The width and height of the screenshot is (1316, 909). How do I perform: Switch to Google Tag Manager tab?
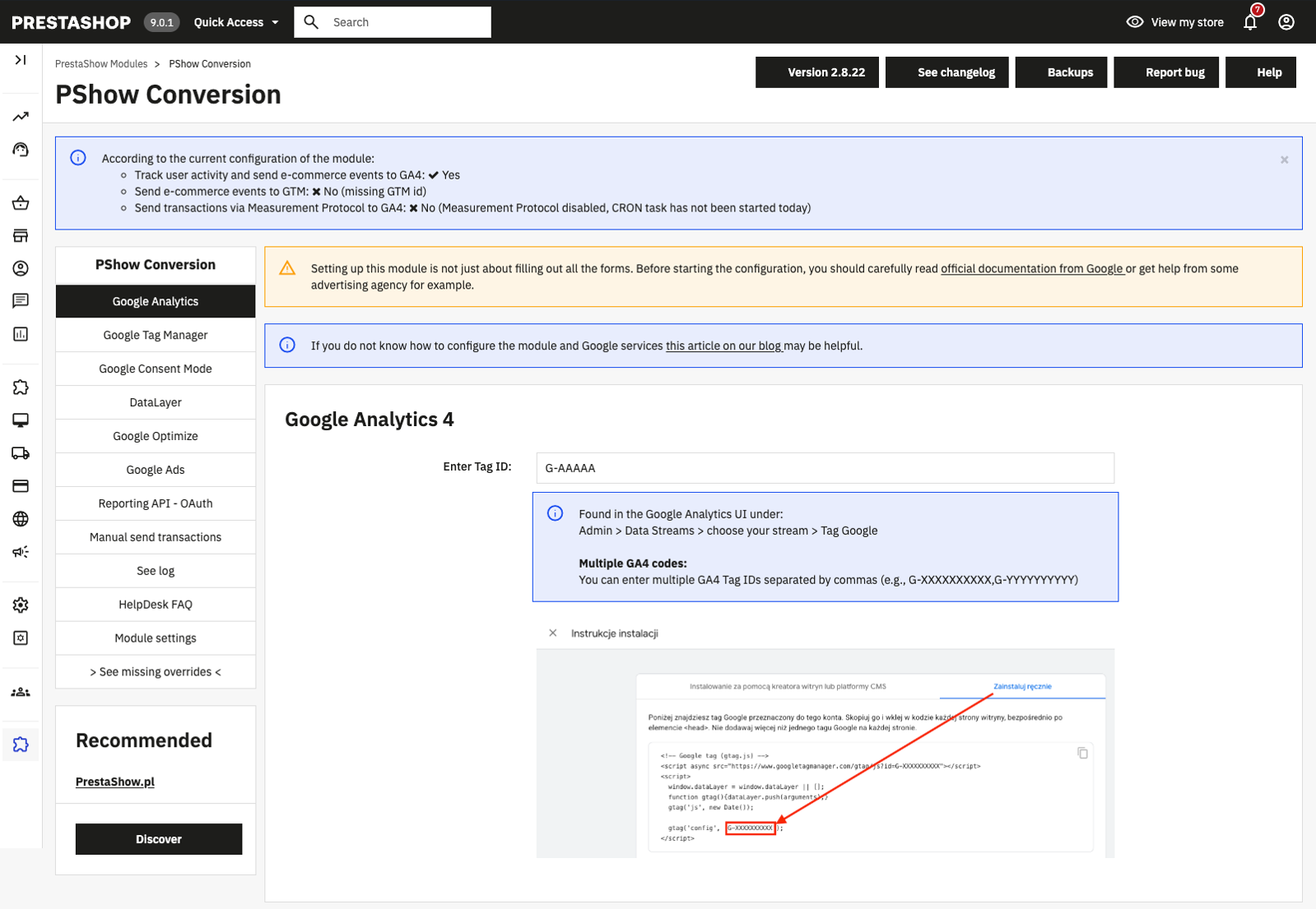(x=156, y=335)
